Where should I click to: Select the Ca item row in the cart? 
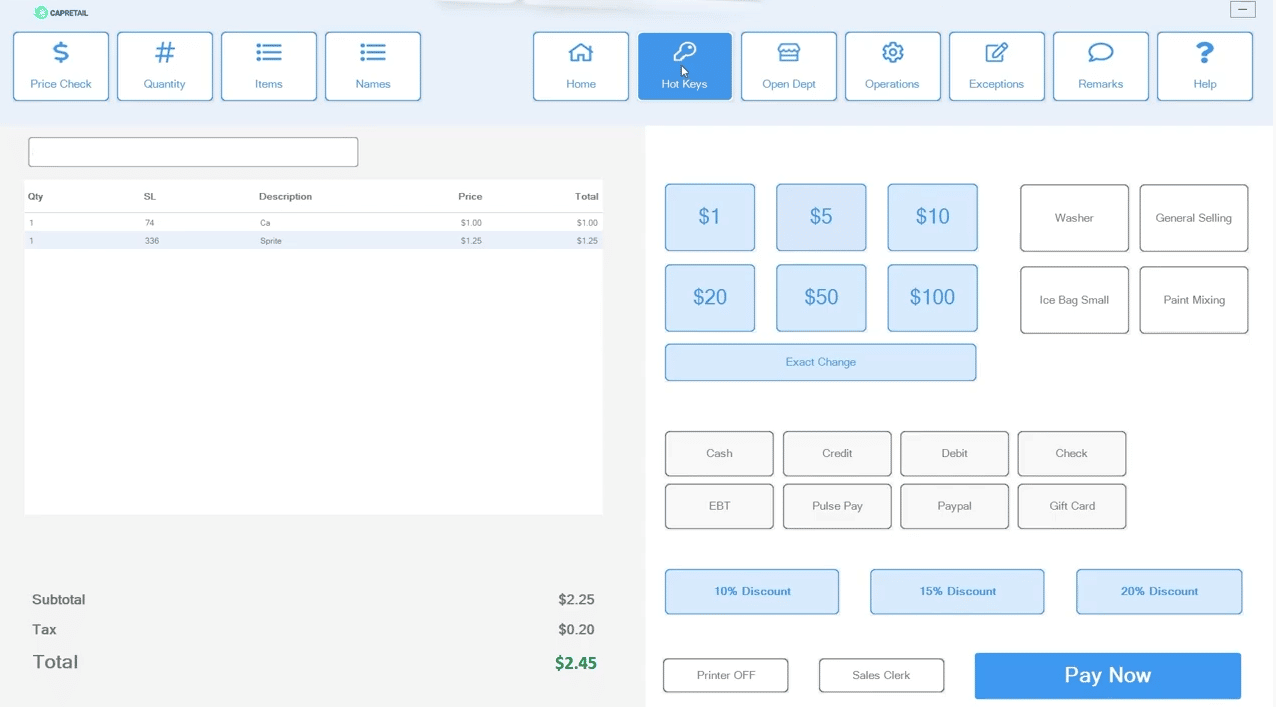pyautogui.click(x=313, y=223)
